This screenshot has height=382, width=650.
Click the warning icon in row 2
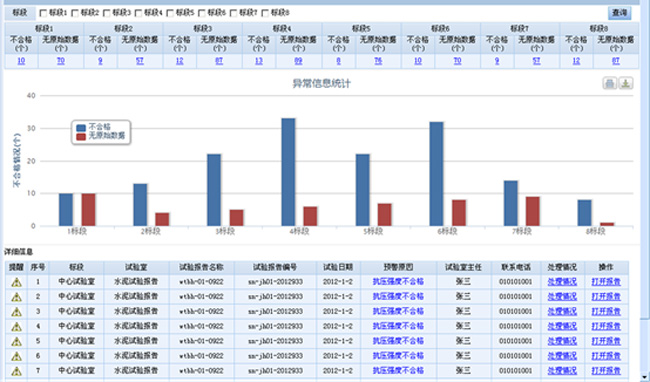tap(16, 297)
